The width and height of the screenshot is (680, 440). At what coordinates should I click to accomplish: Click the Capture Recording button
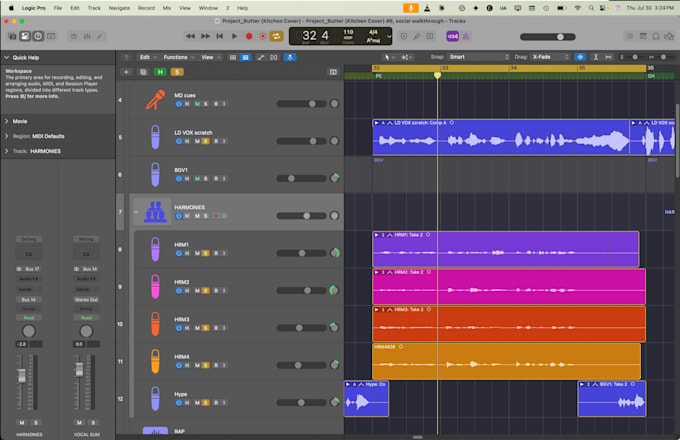coord(262,36)
